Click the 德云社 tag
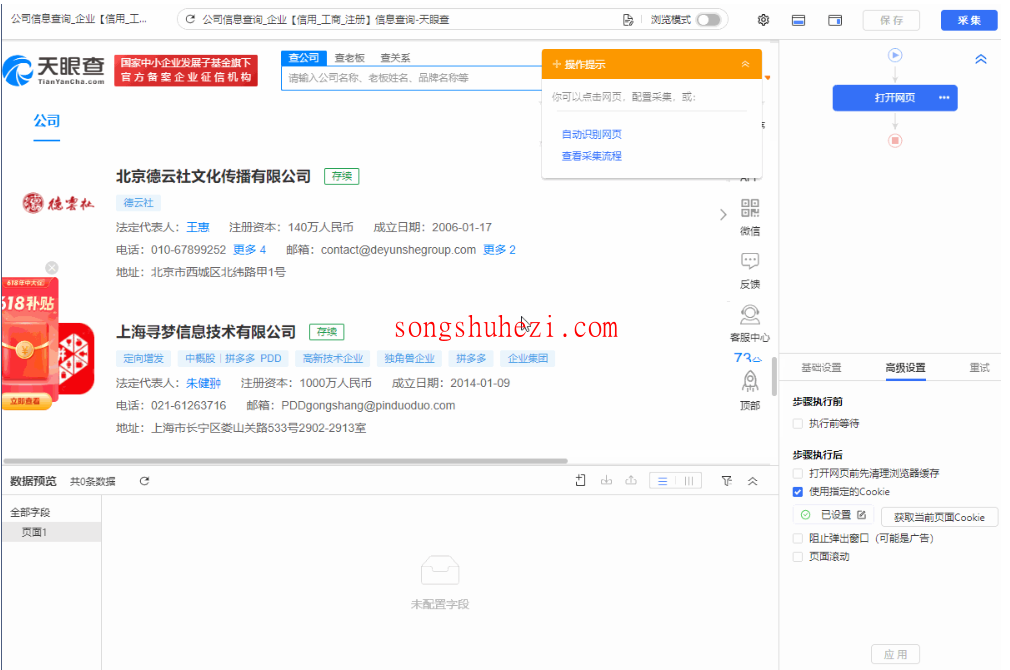Image resolution: width=1010 pixels, height=670 pixels. (138, 203)
